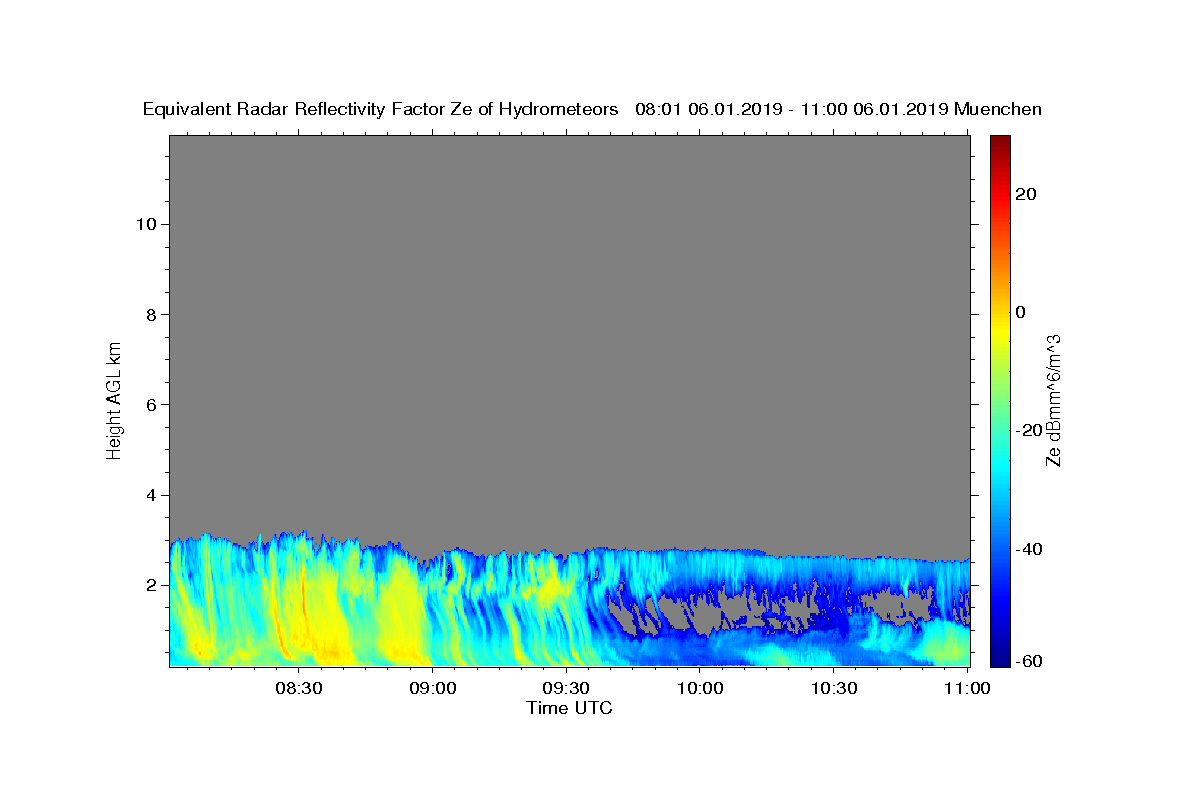Select the 09:30 time tick label
The height and width of the screenshot is (800, 1200).
tap(566, 688)
